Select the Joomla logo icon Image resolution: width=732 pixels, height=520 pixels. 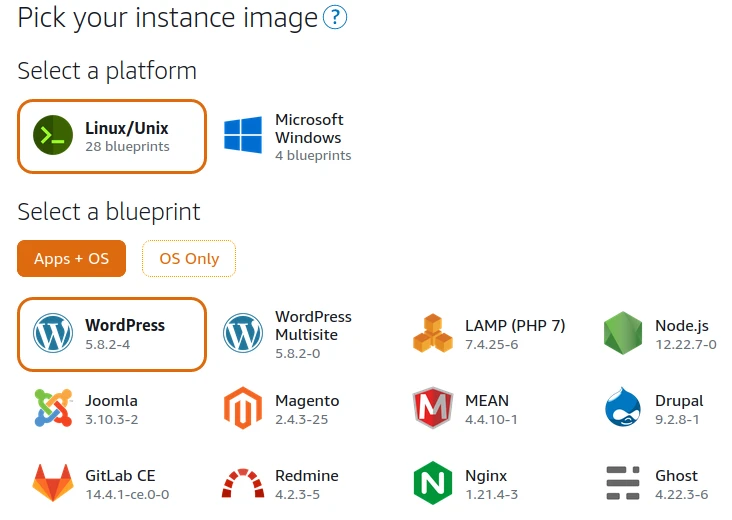(x=52, y=409)
